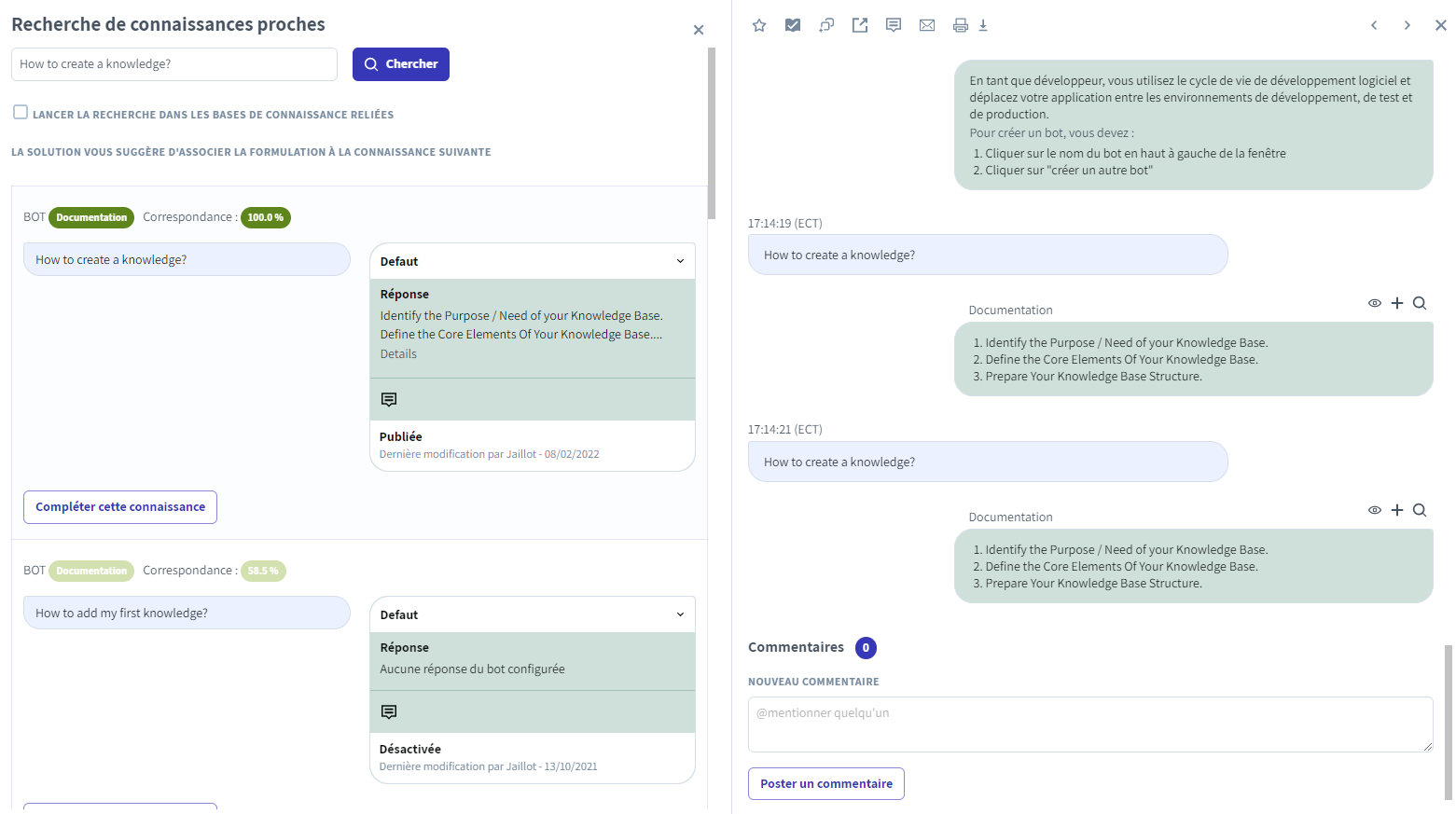
Task: Click the star favorite icon
Action: click(759, 25)
